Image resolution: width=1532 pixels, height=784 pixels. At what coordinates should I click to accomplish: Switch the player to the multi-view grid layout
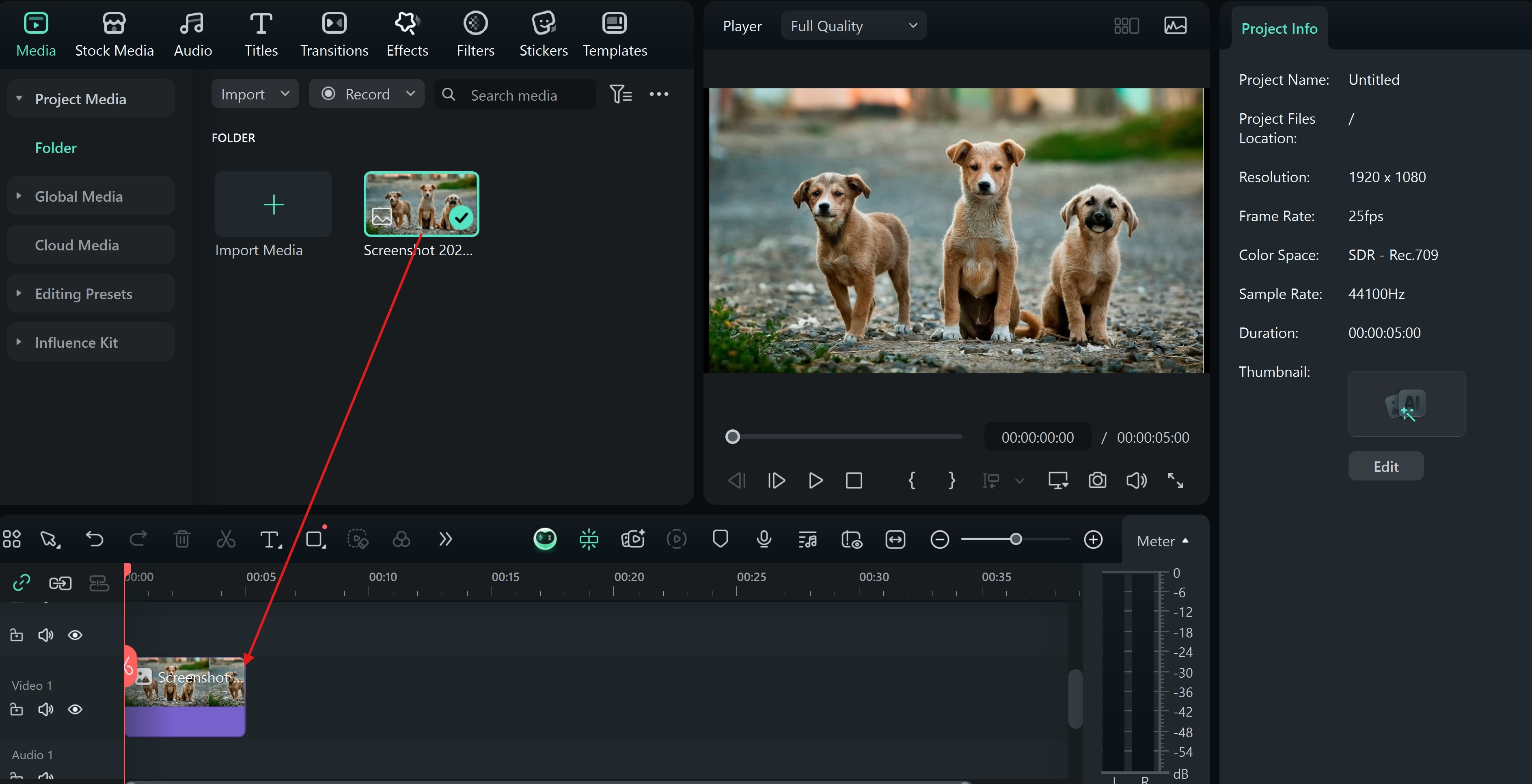pyautogui.click(x=1126, y=26)
